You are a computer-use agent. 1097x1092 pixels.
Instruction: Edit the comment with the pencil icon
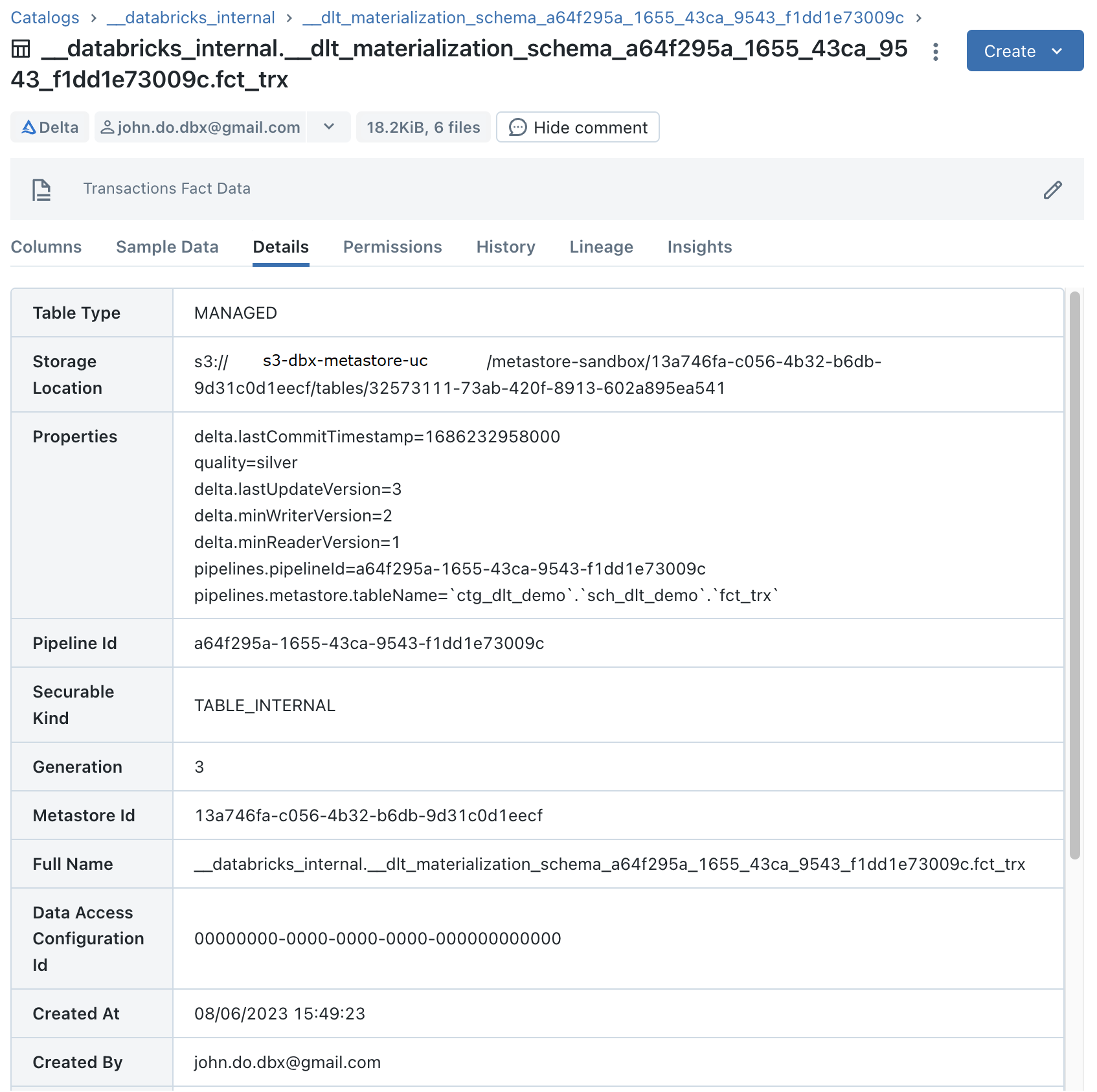pos(1052,190)
